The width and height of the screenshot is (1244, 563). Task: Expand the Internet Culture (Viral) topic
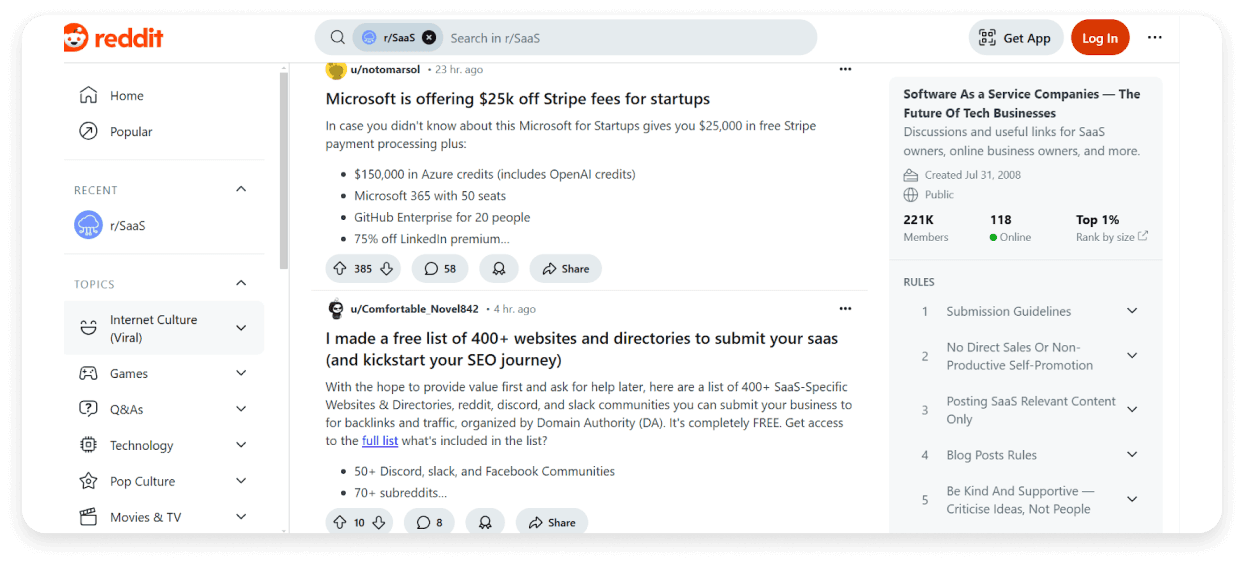[241, 328]
